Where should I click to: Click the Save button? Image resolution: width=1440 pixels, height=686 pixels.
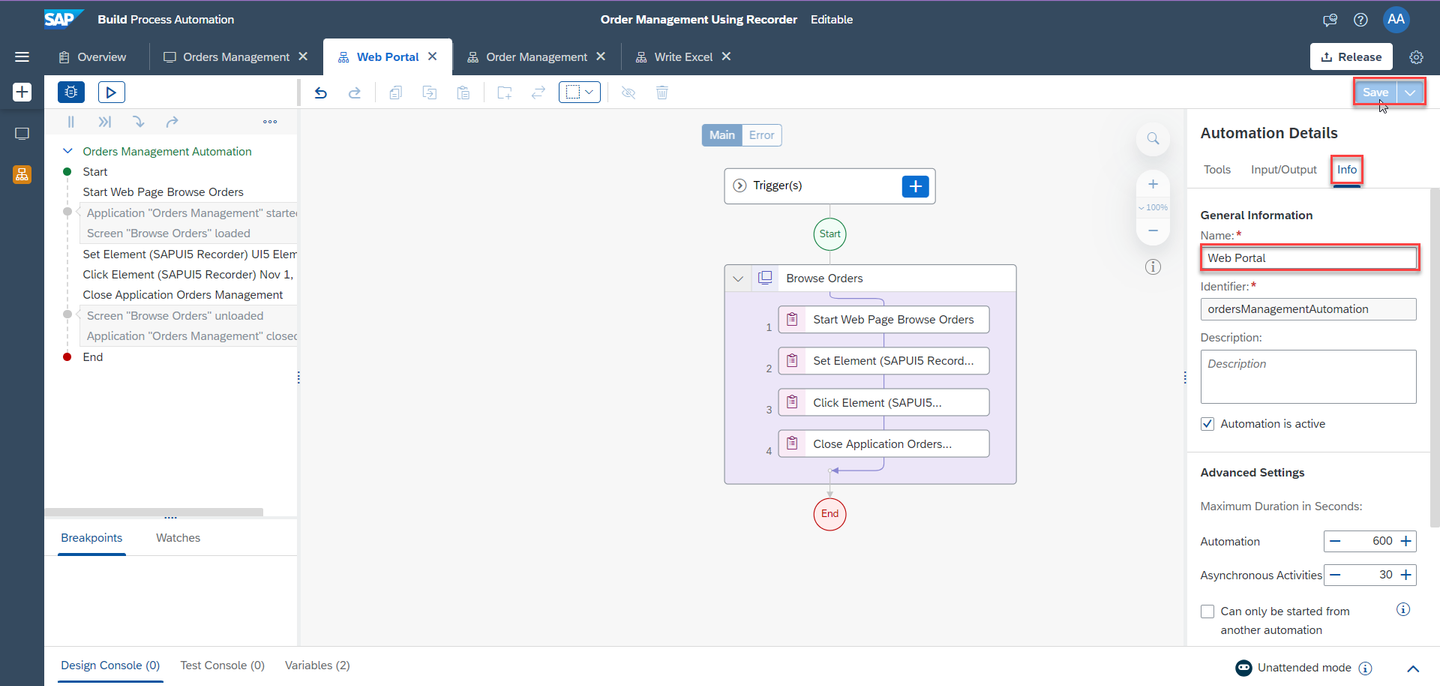1376,92
